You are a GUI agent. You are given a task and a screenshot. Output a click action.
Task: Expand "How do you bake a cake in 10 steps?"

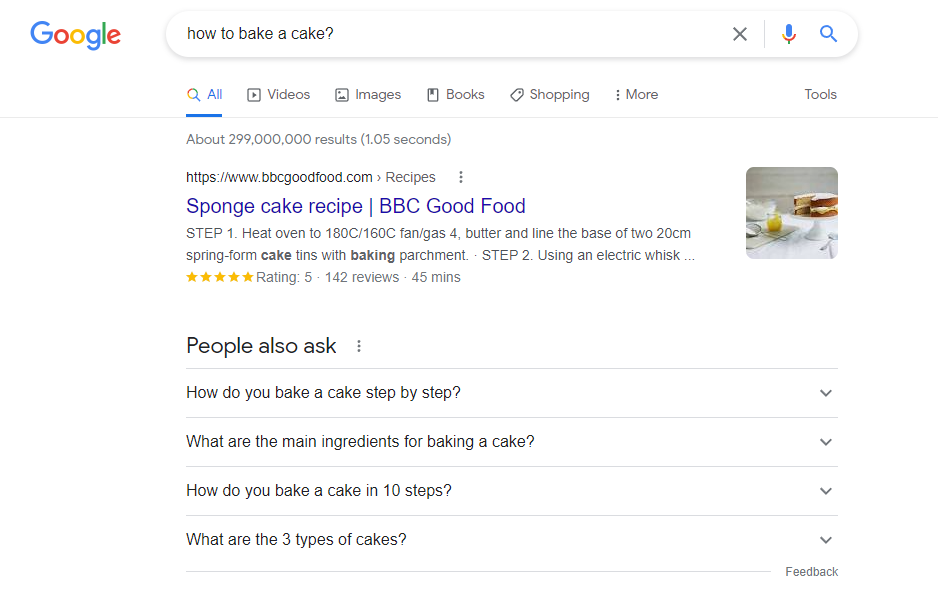coord(511,491)
